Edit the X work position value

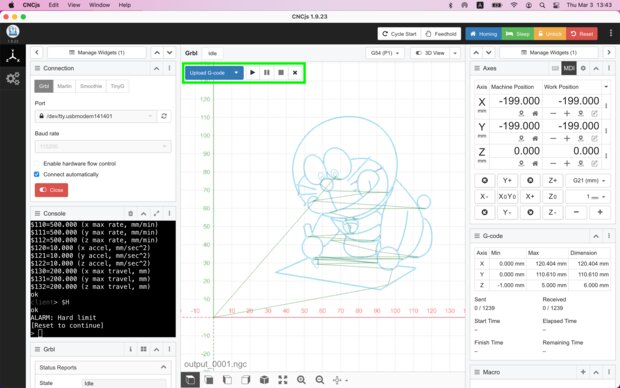pos(594,114)
